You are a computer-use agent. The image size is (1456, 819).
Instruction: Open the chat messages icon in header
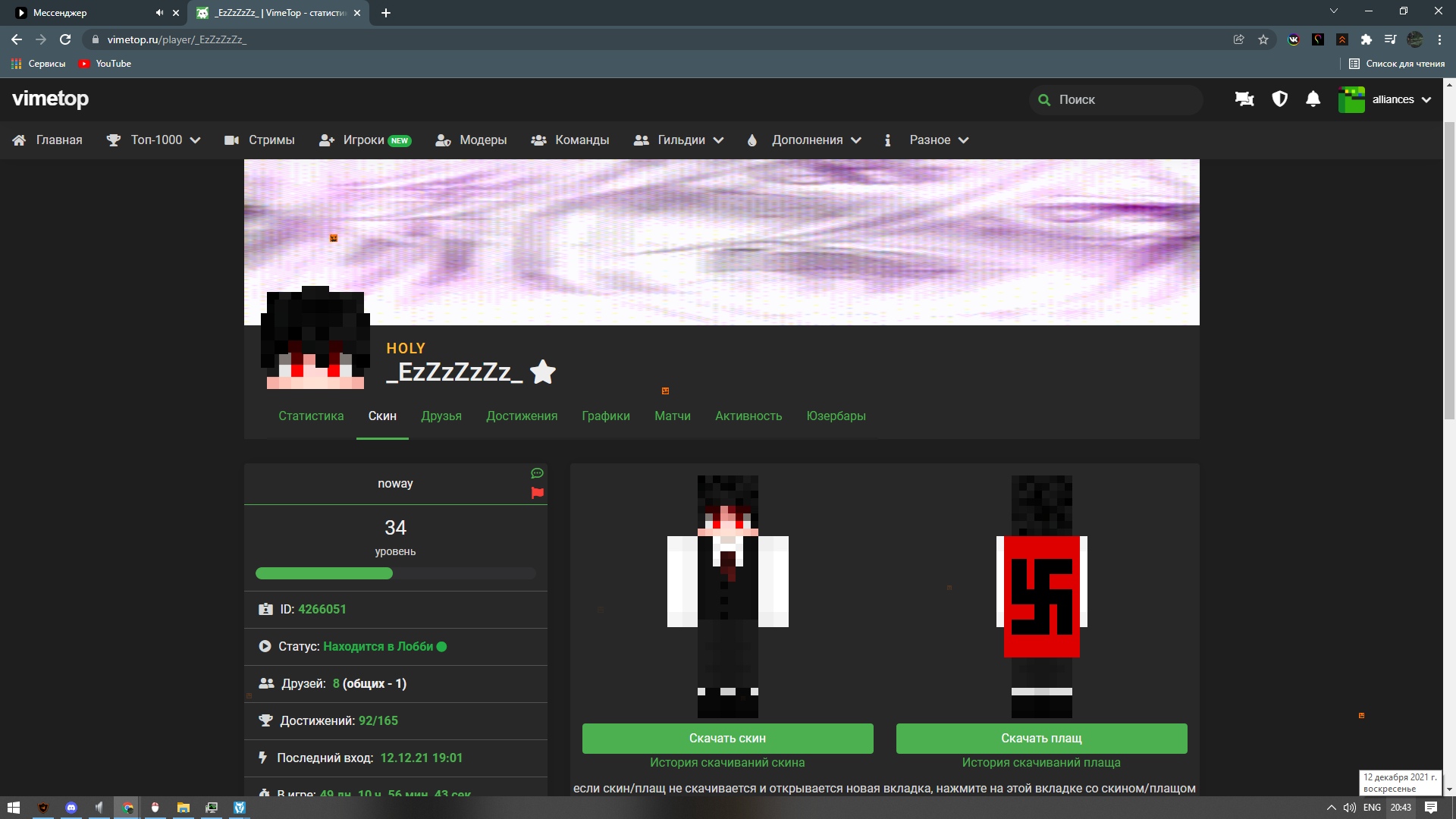coord(1244,99)
